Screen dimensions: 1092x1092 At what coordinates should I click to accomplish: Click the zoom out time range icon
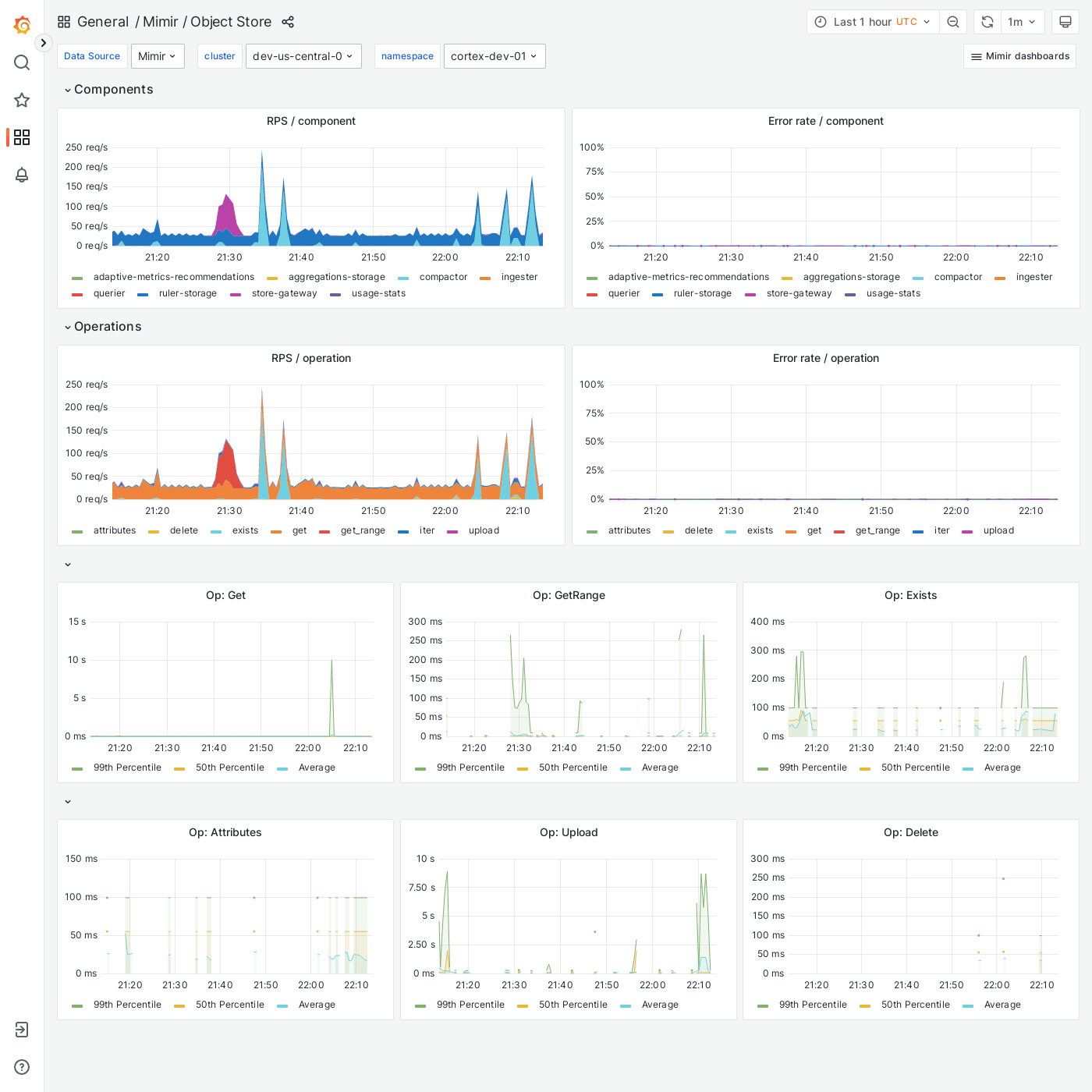[953, 22]
